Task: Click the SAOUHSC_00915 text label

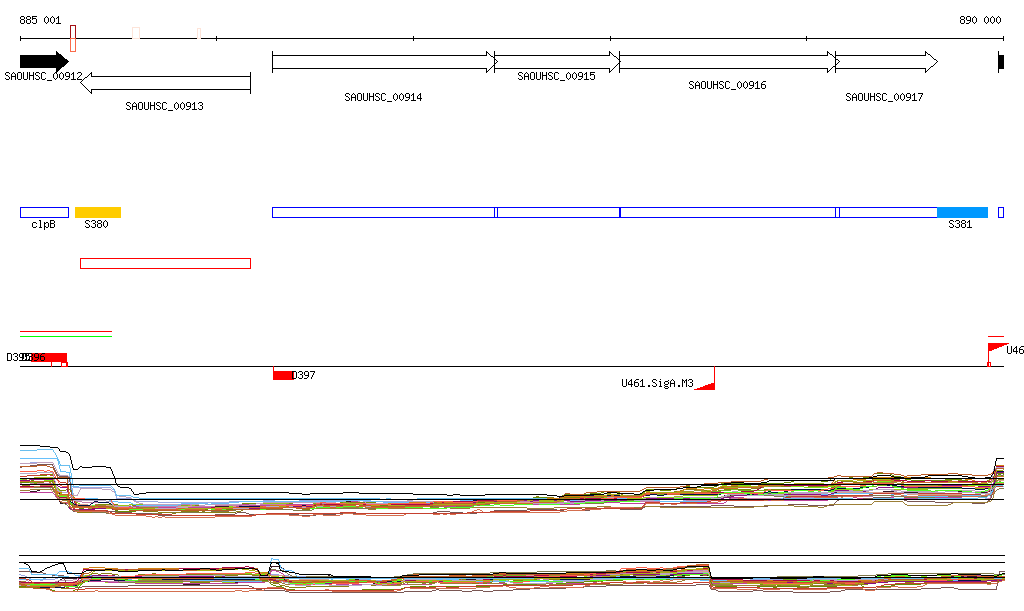Action: coord(556,76)
